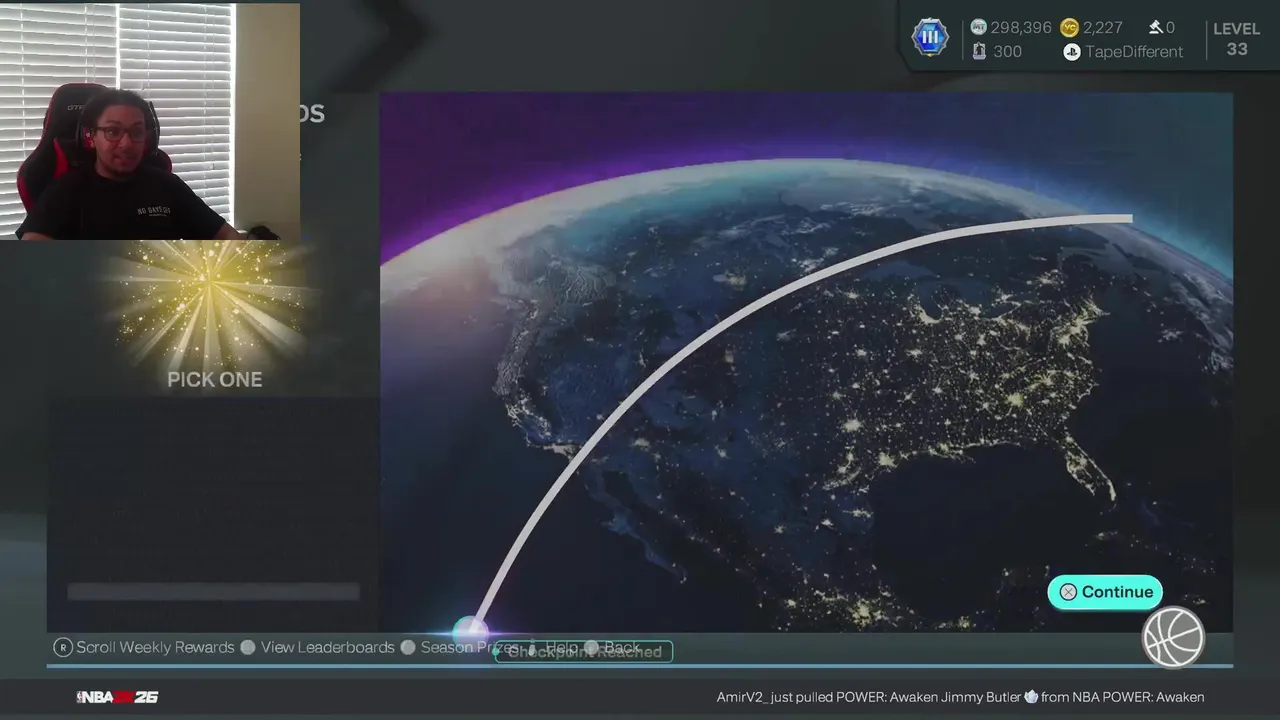This screenshot has height=720, width=1280.
Task: Click the gray bar in reward panel
Action: pos(213,592)
